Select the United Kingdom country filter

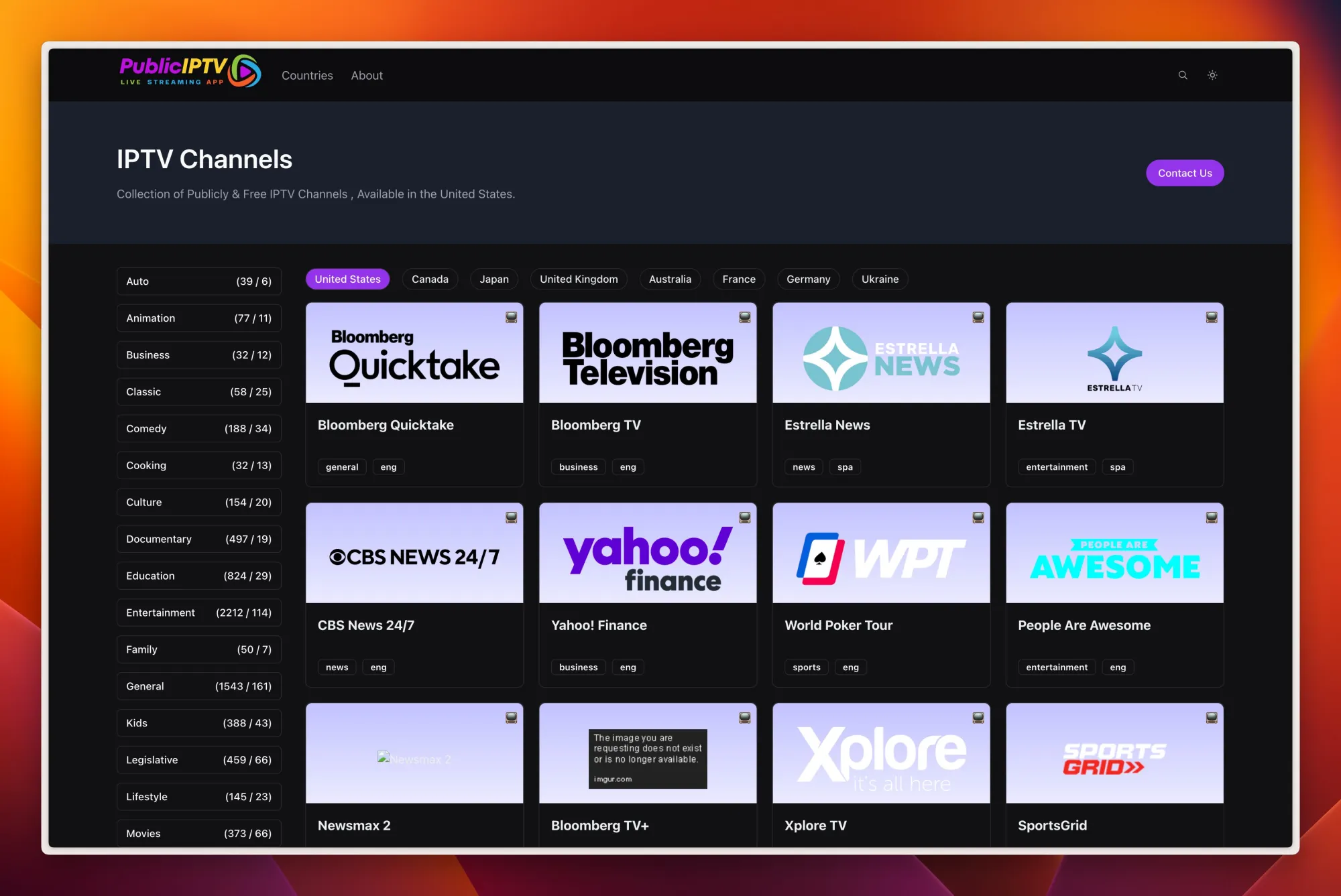(579, 279)
